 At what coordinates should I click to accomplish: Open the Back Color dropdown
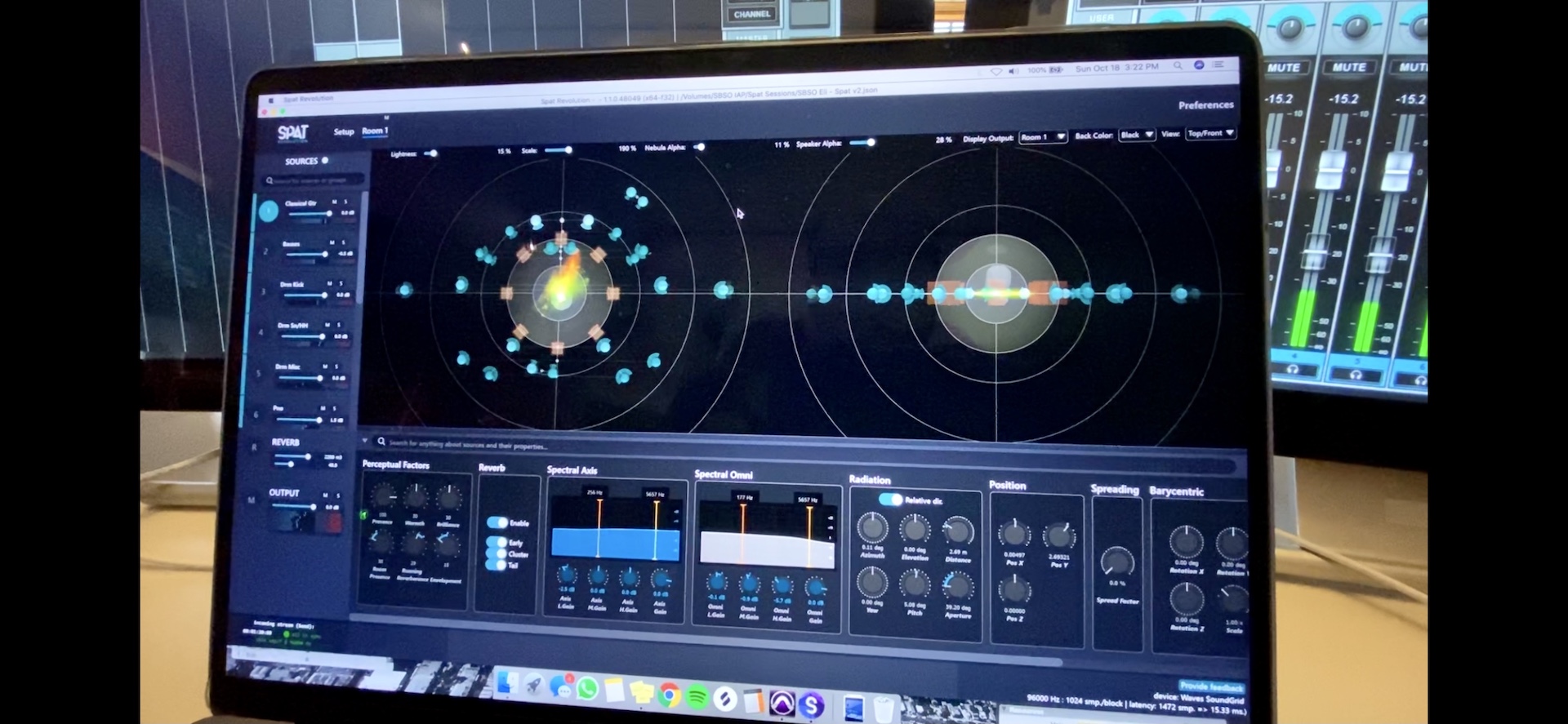point(1136,135)
